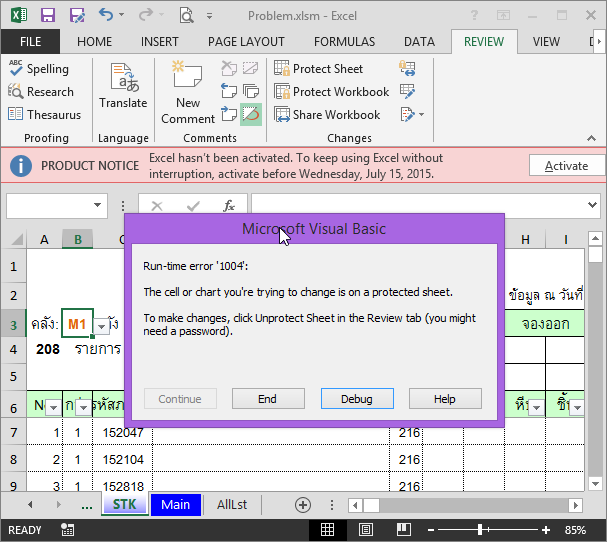Select Normal view button in status bar

point(328,530)
